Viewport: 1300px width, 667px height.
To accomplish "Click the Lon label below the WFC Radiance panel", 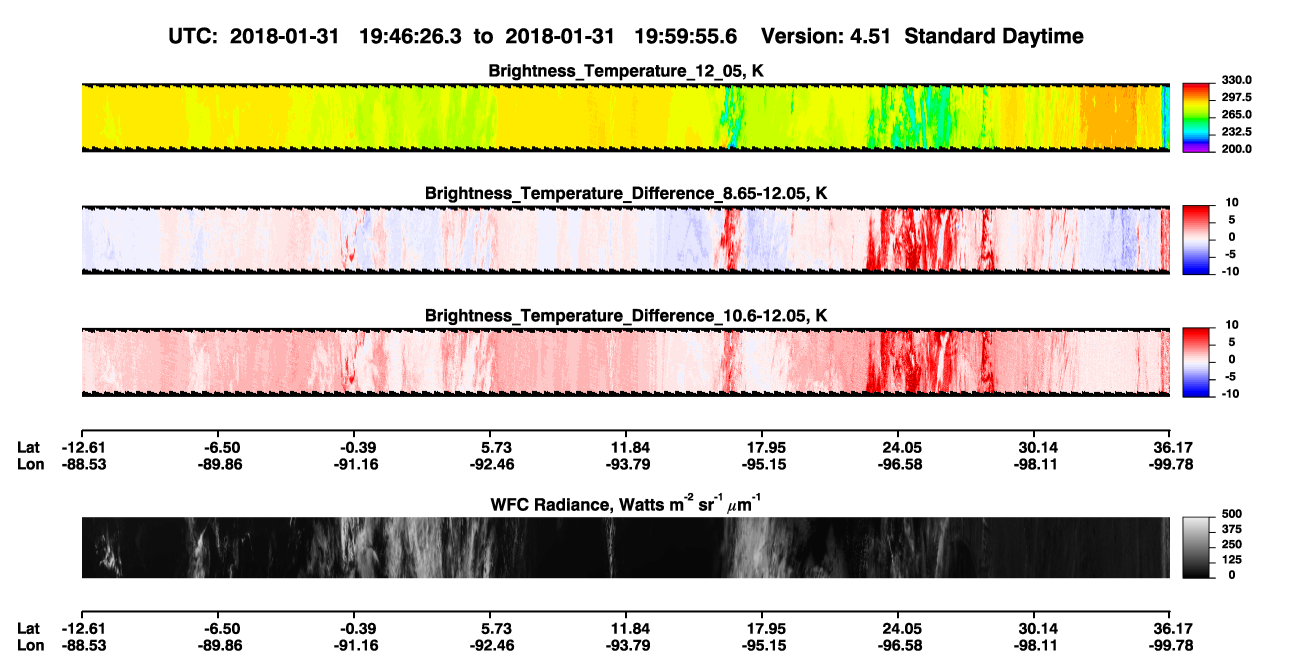I will (30, 645).
